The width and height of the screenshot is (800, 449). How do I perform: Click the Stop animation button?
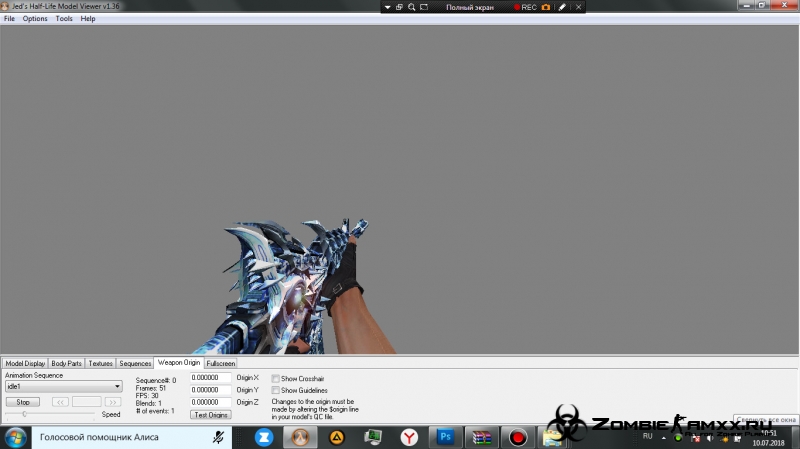(23, 402)
